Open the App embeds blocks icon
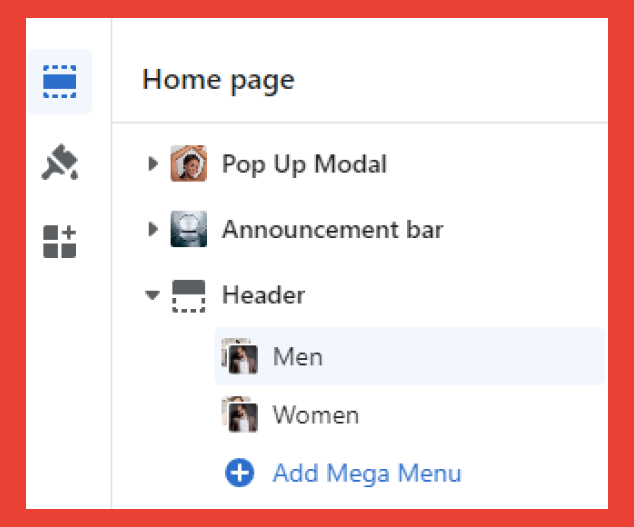The width and height of the screenshot is (634, 527). [59, 241]
